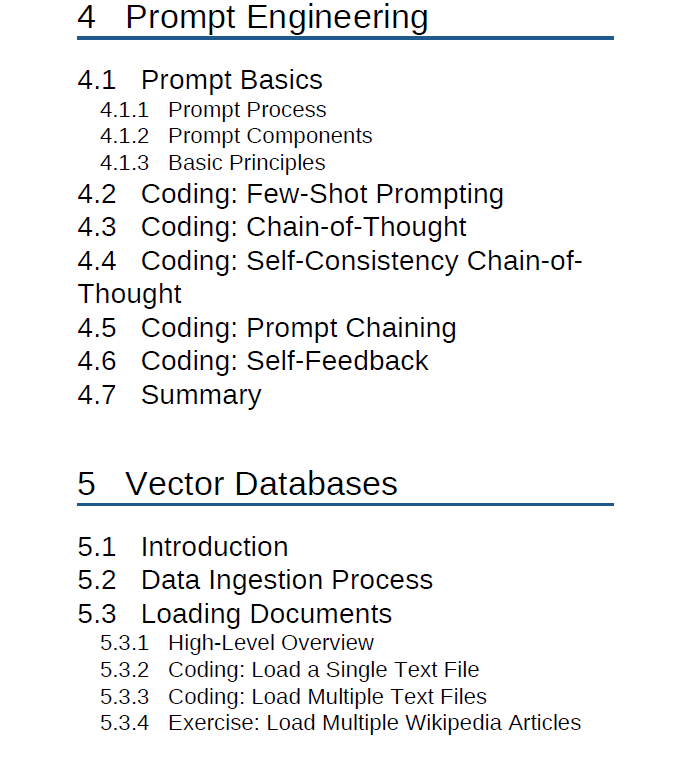
Task: Jump to 5.2 Data Ingestion Process
Action: [x=255, y=580]
